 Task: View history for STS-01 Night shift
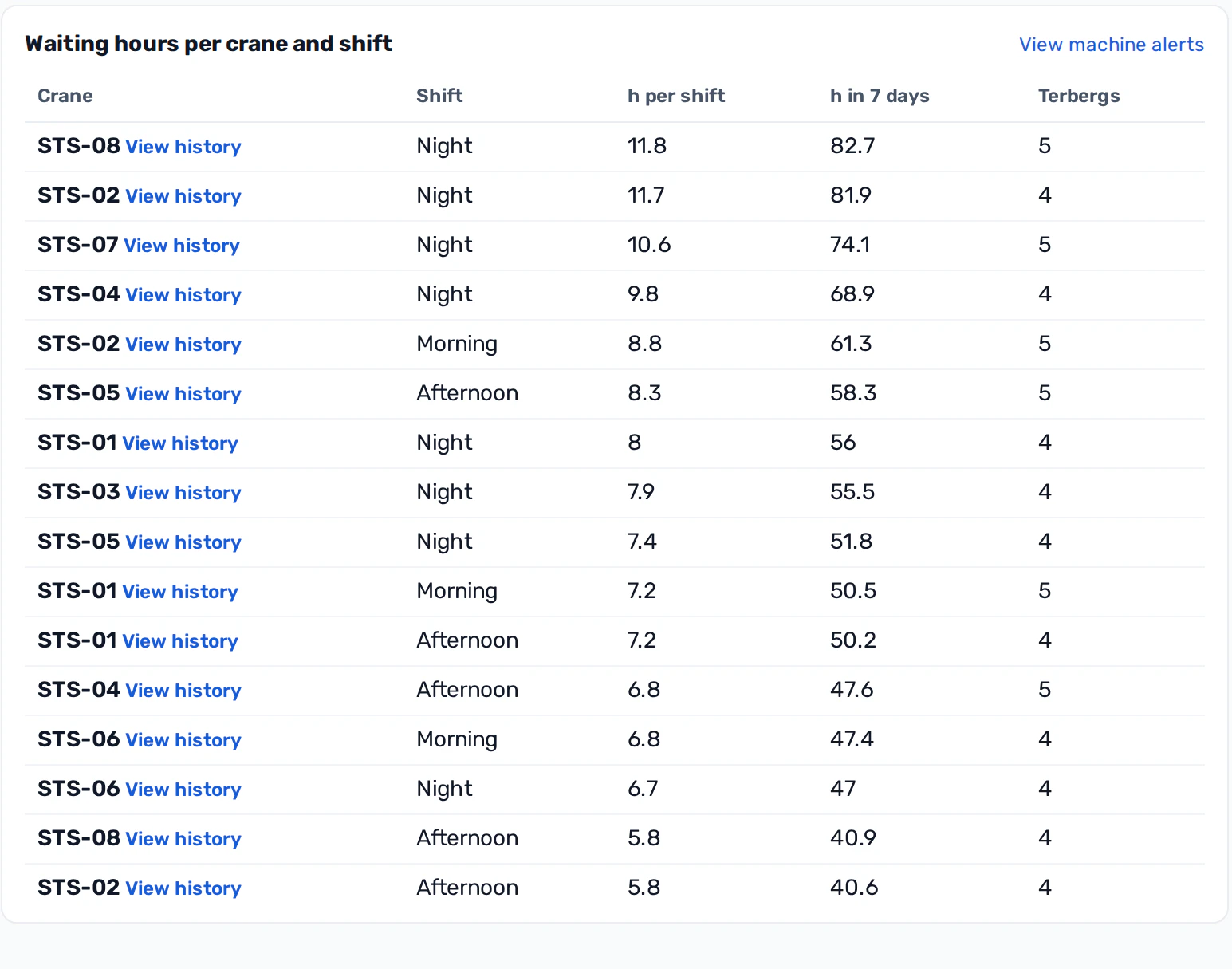(x=180, y=443)
